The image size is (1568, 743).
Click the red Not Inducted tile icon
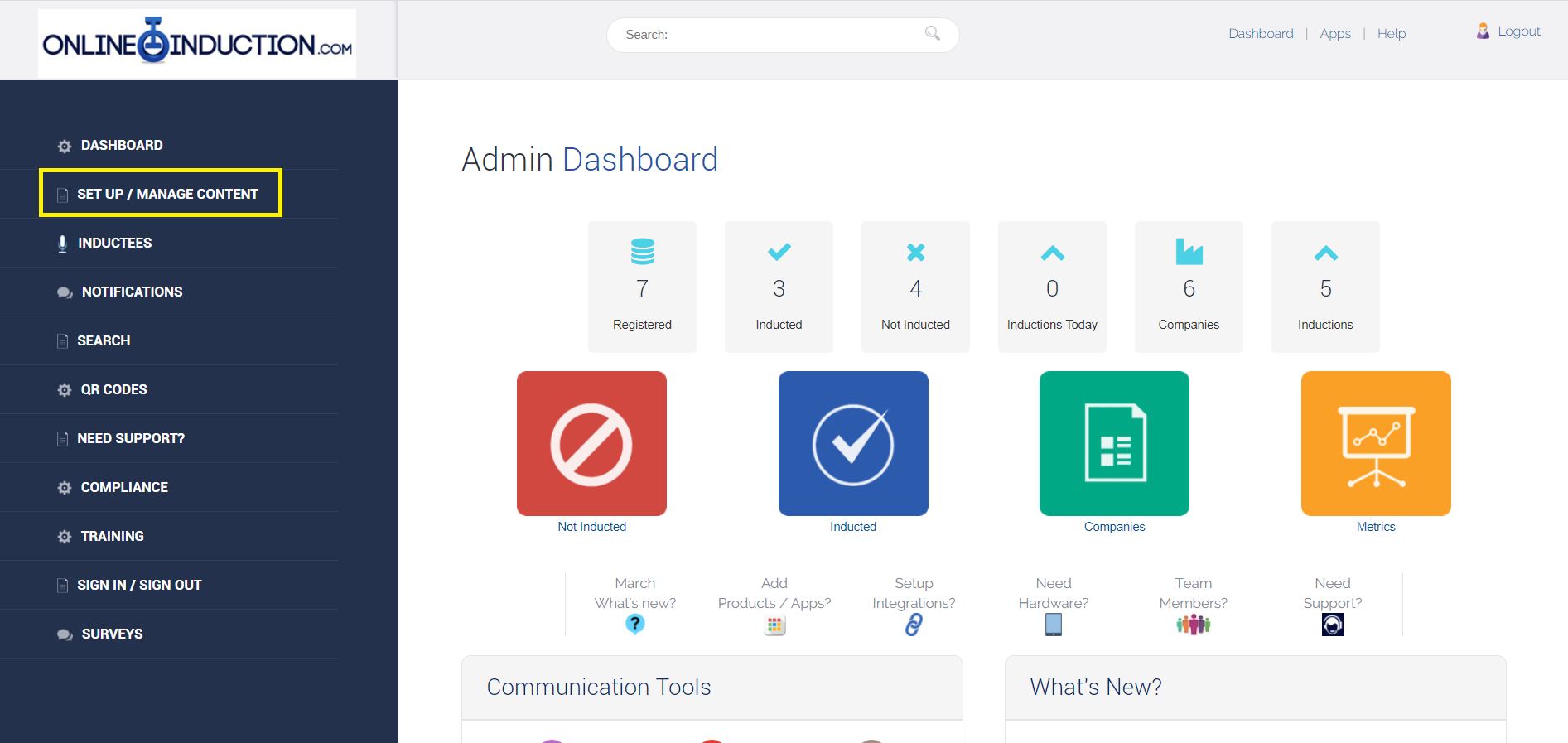591,444
